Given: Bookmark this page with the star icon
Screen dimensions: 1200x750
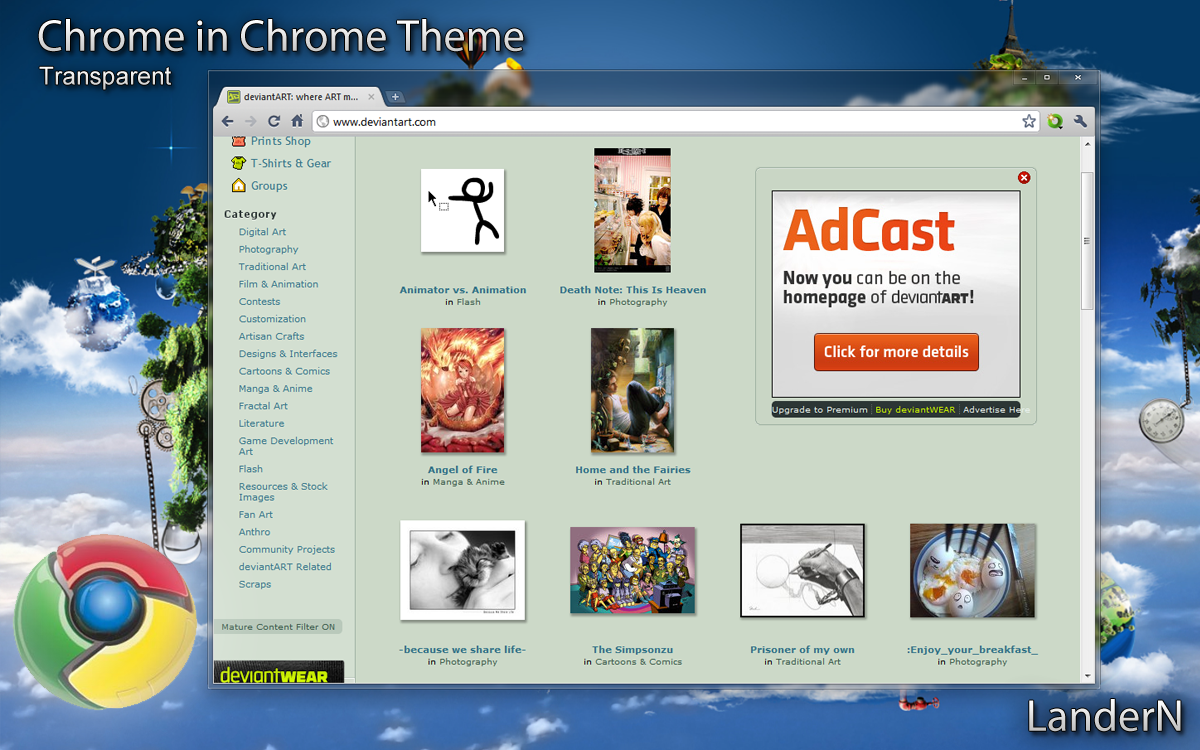Looking at the screenshot, I should tap(1029, 121).
